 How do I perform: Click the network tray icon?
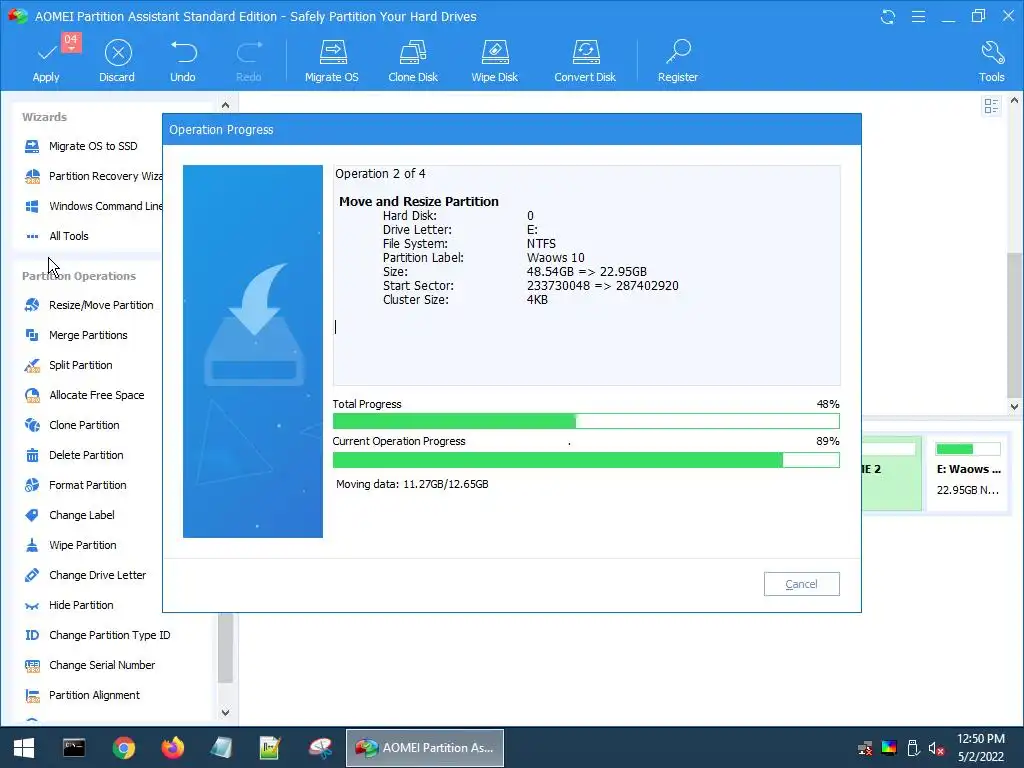click(865, 748)
